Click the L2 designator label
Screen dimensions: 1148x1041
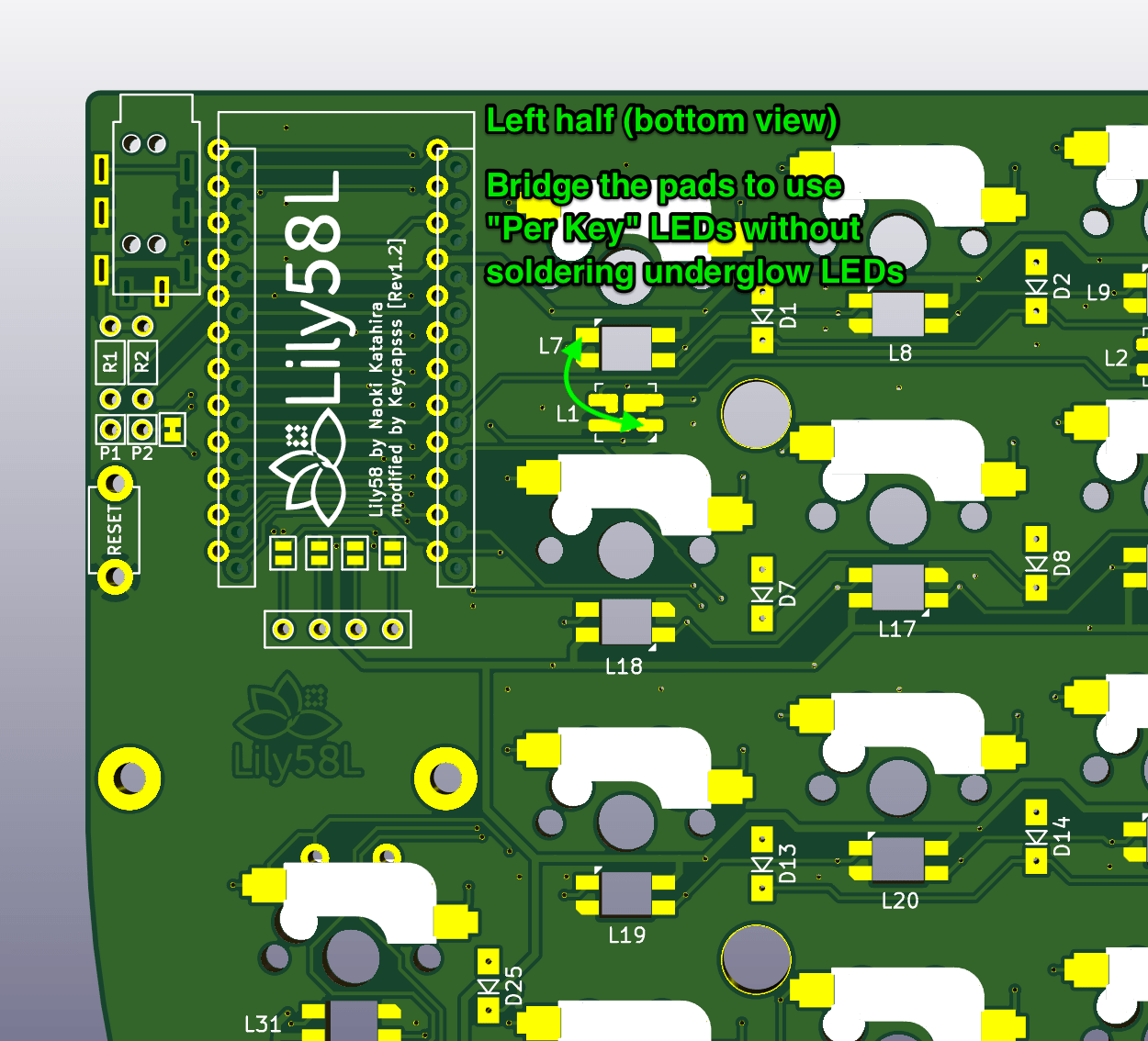1116,358
